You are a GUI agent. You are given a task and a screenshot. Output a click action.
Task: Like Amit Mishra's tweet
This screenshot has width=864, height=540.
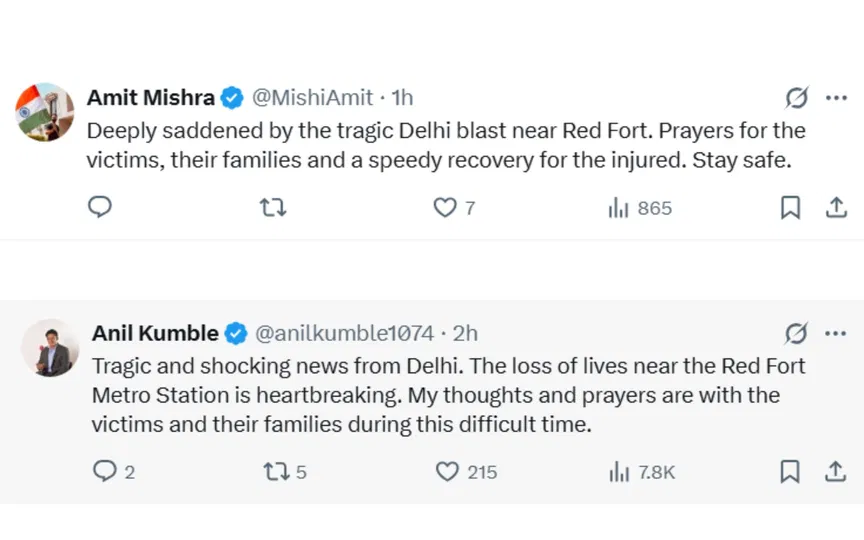pos(445,208)
